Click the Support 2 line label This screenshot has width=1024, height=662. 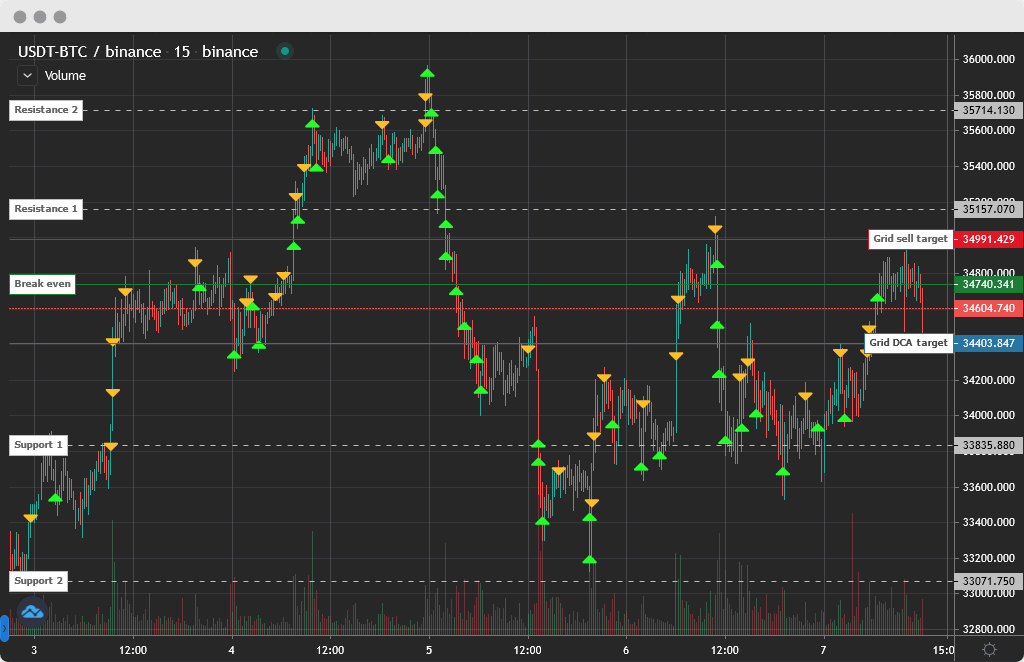(39, 581)
